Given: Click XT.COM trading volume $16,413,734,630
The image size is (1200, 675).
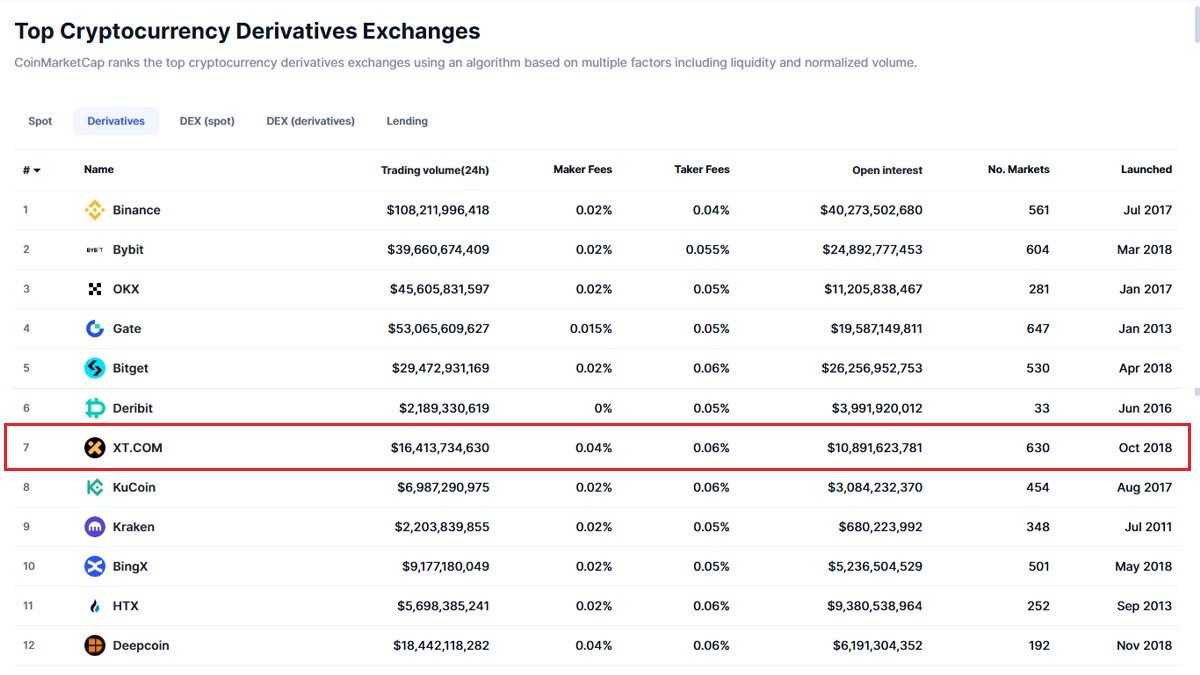Looking at the screenshot, I should coord(440,448).
